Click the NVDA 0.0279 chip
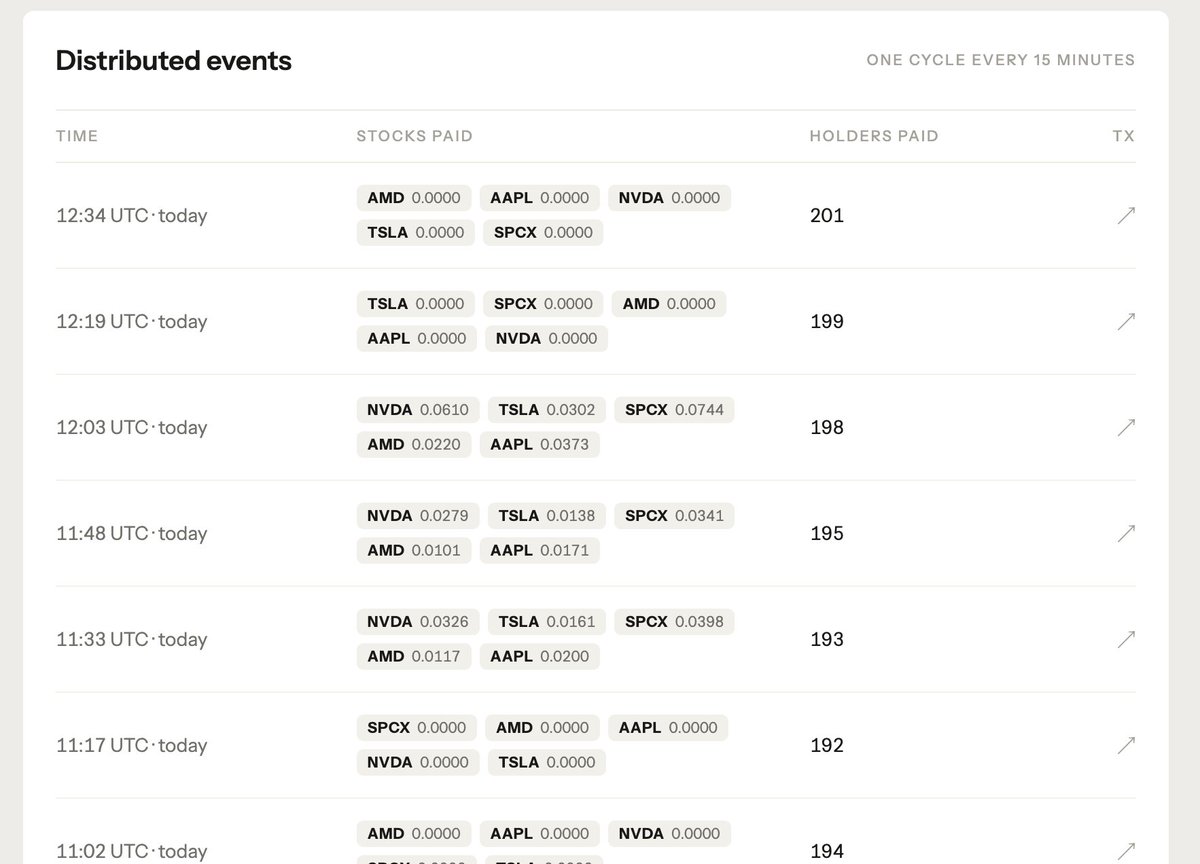The image size is (1200, 864). click(418, 516)
